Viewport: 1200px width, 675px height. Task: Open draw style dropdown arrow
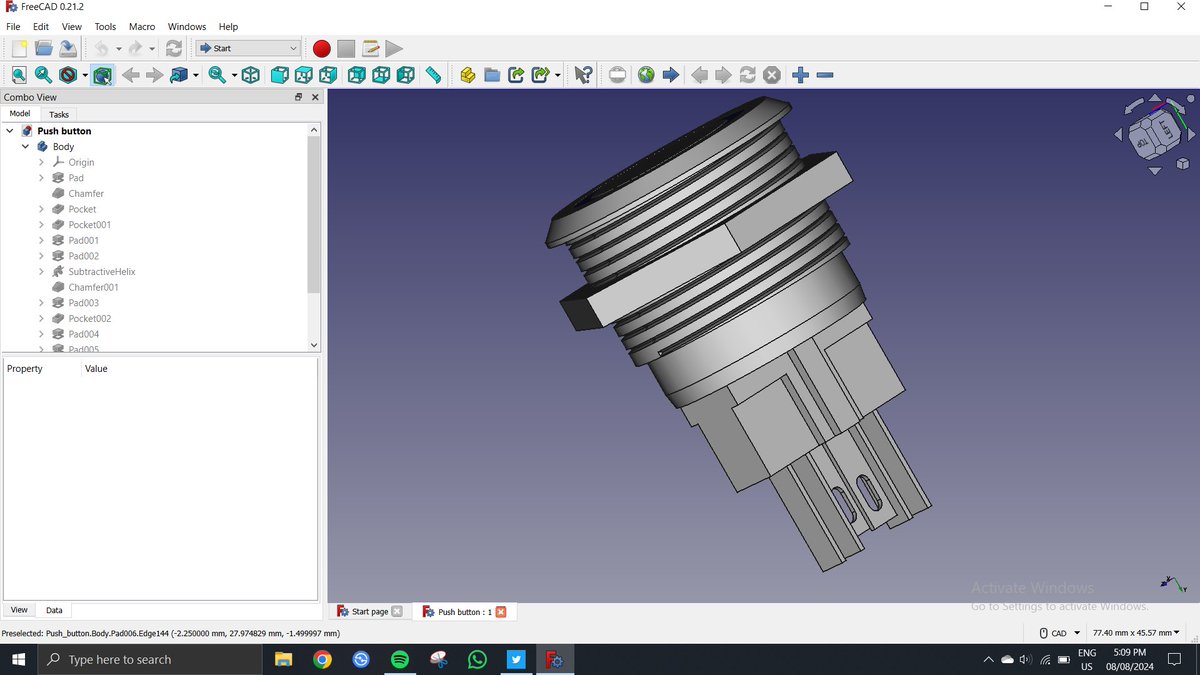pyautogui.click(x=85, y=75)
